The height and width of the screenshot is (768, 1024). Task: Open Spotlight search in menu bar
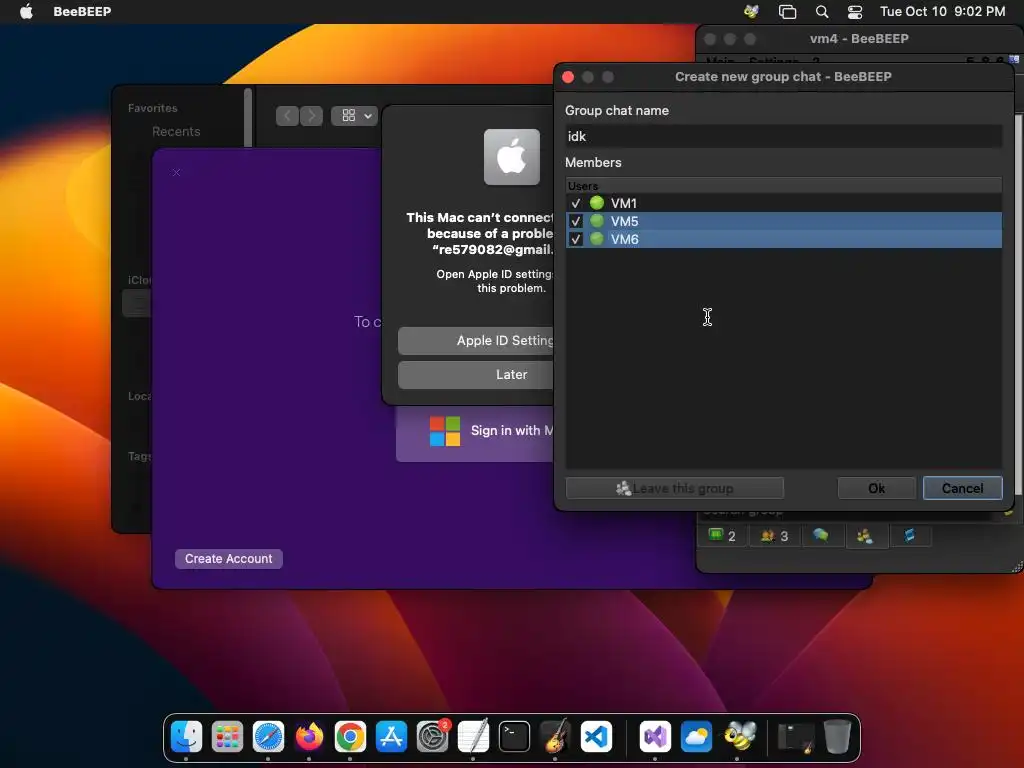point(822,12)
